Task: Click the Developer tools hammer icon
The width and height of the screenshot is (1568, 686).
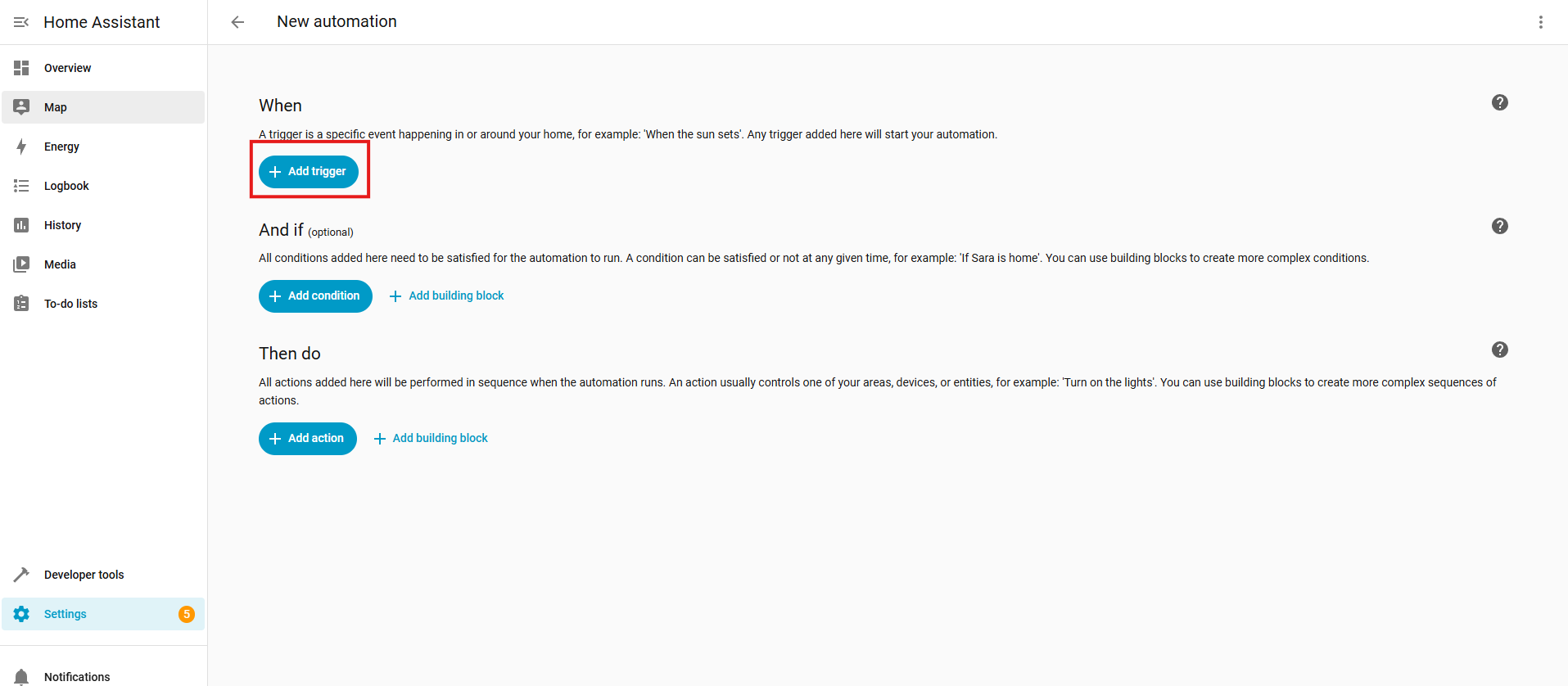Action: coord(21,575)
